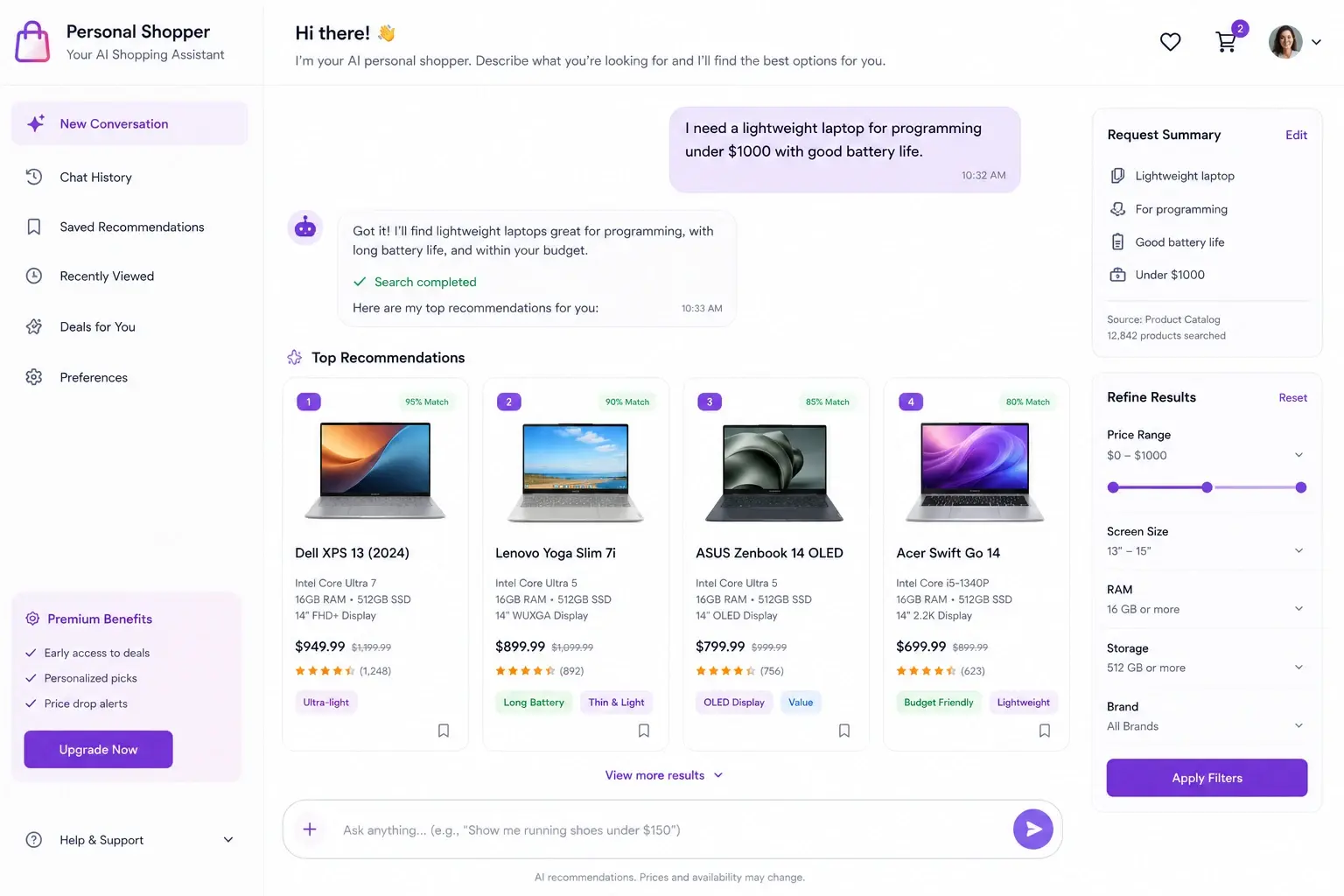The image size is (1344, 896).
Task: Click the right price slider handle
Action: coord(1301,487)
